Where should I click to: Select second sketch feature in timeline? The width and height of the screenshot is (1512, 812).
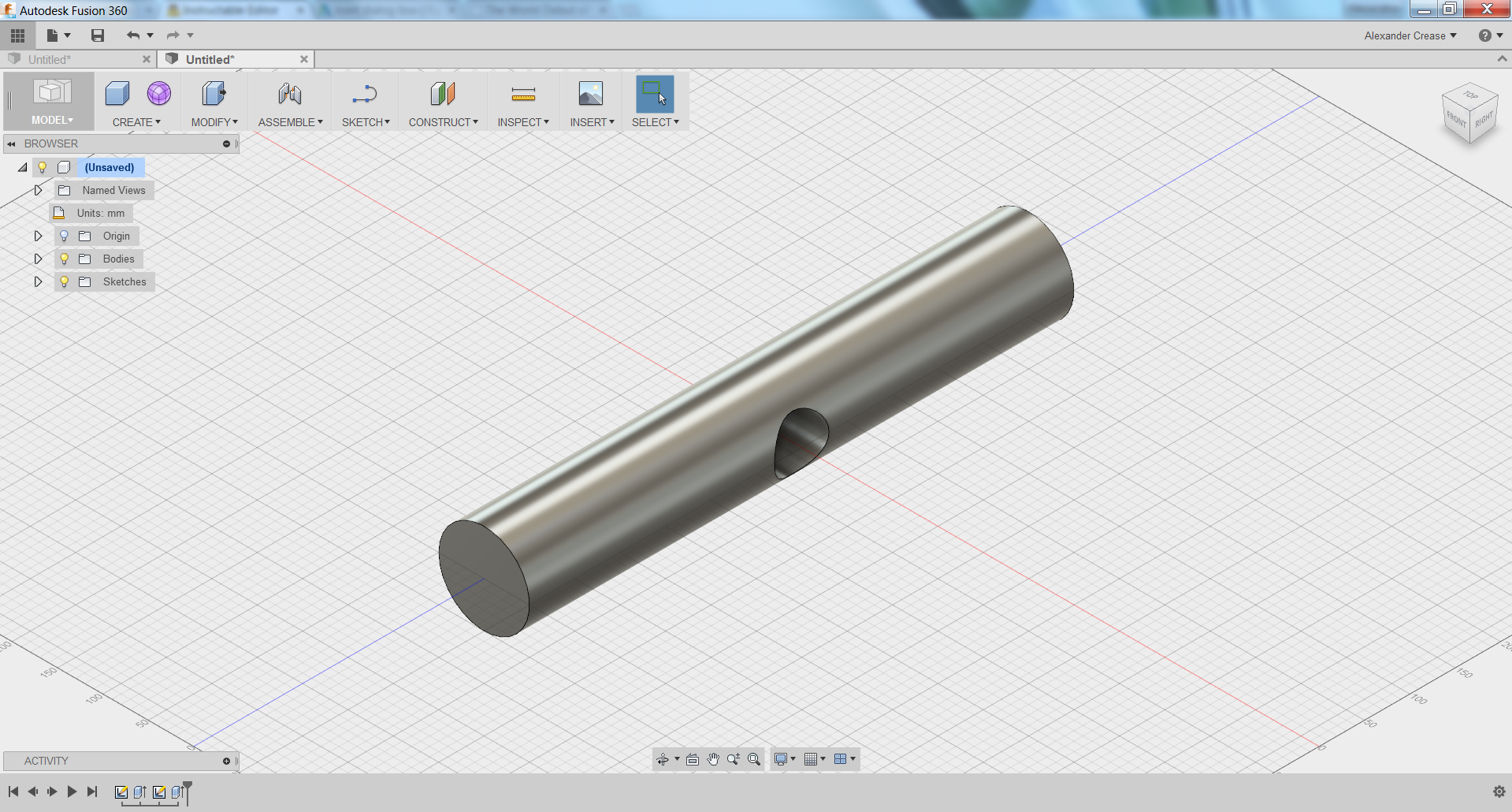pyautogui.click(x=159, y=792)
